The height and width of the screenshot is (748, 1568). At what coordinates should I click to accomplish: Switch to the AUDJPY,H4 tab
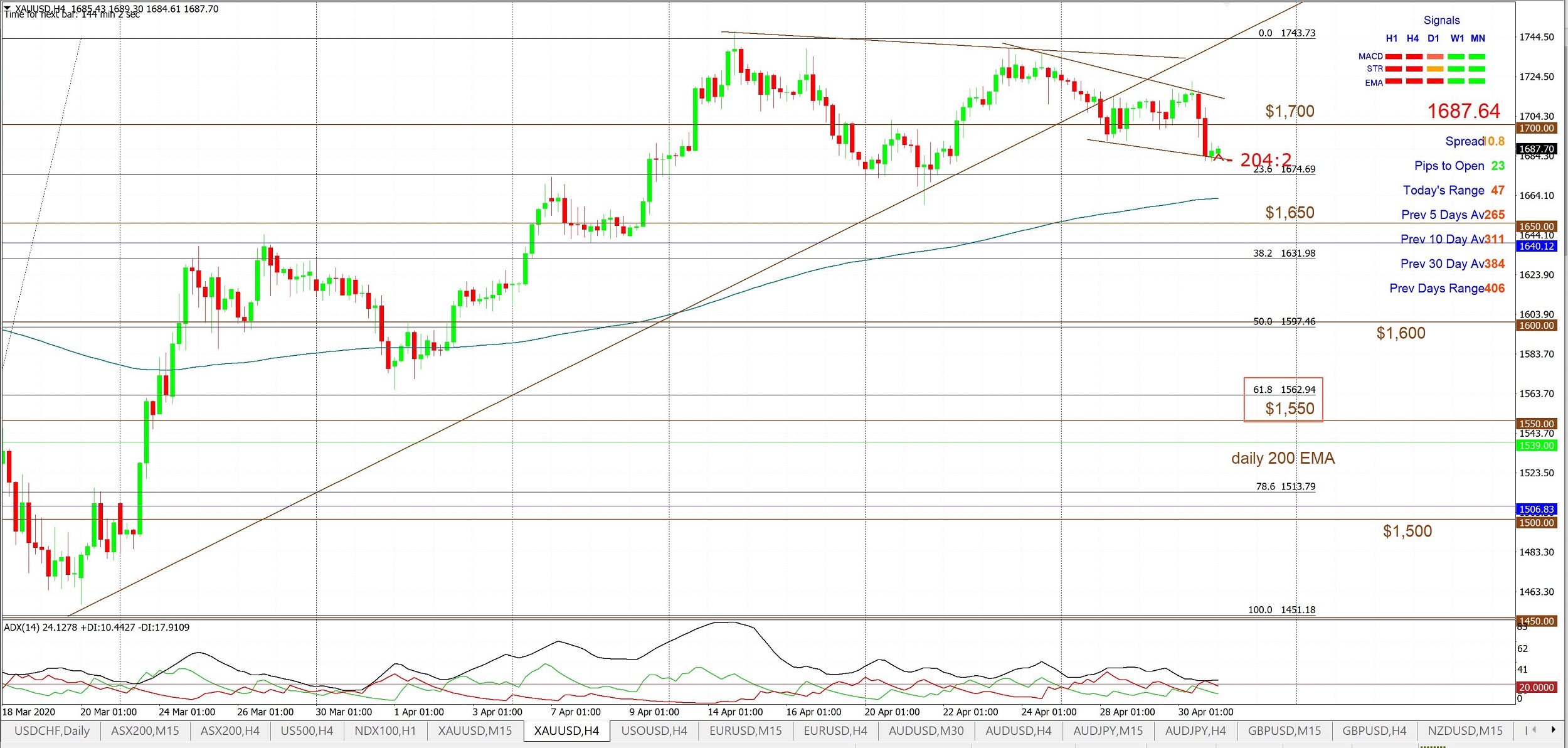click(1195, 730)
